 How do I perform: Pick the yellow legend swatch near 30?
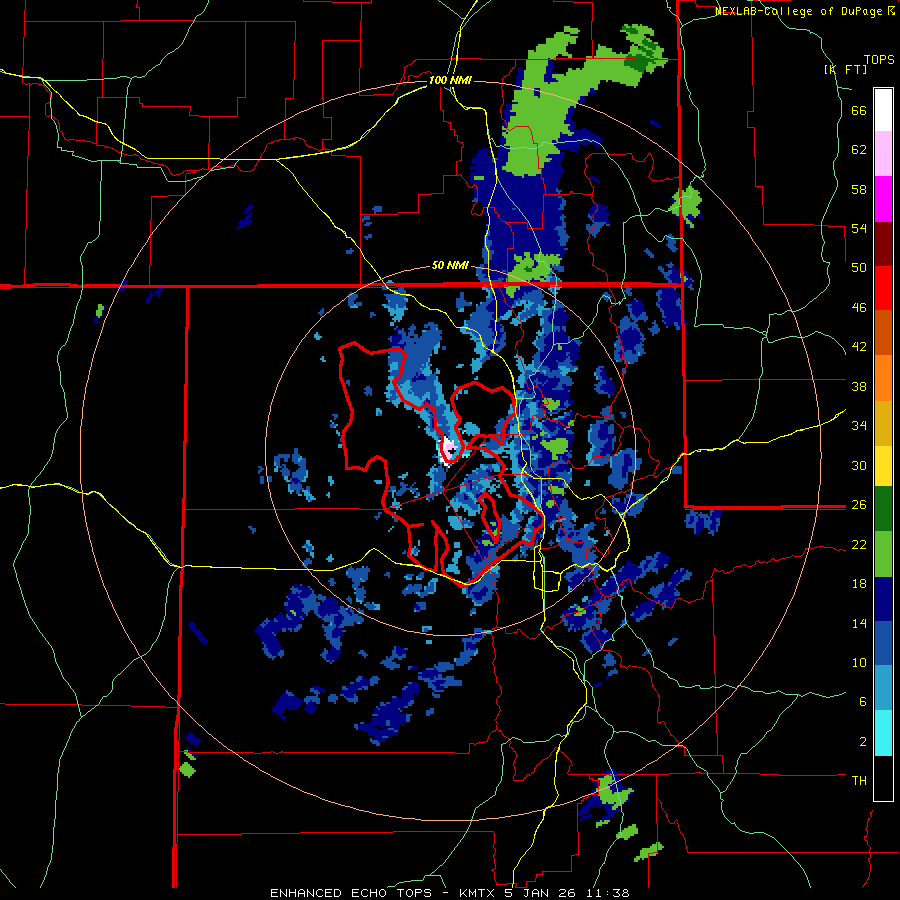883,465
